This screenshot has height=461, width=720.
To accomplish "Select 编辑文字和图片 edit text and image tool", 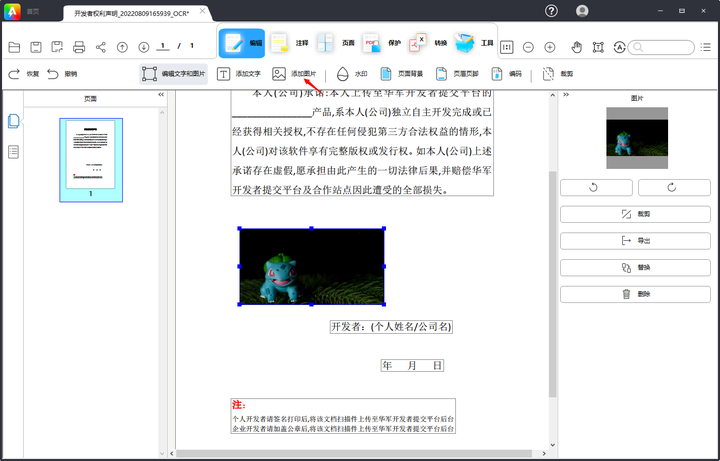I will (174, 74).
